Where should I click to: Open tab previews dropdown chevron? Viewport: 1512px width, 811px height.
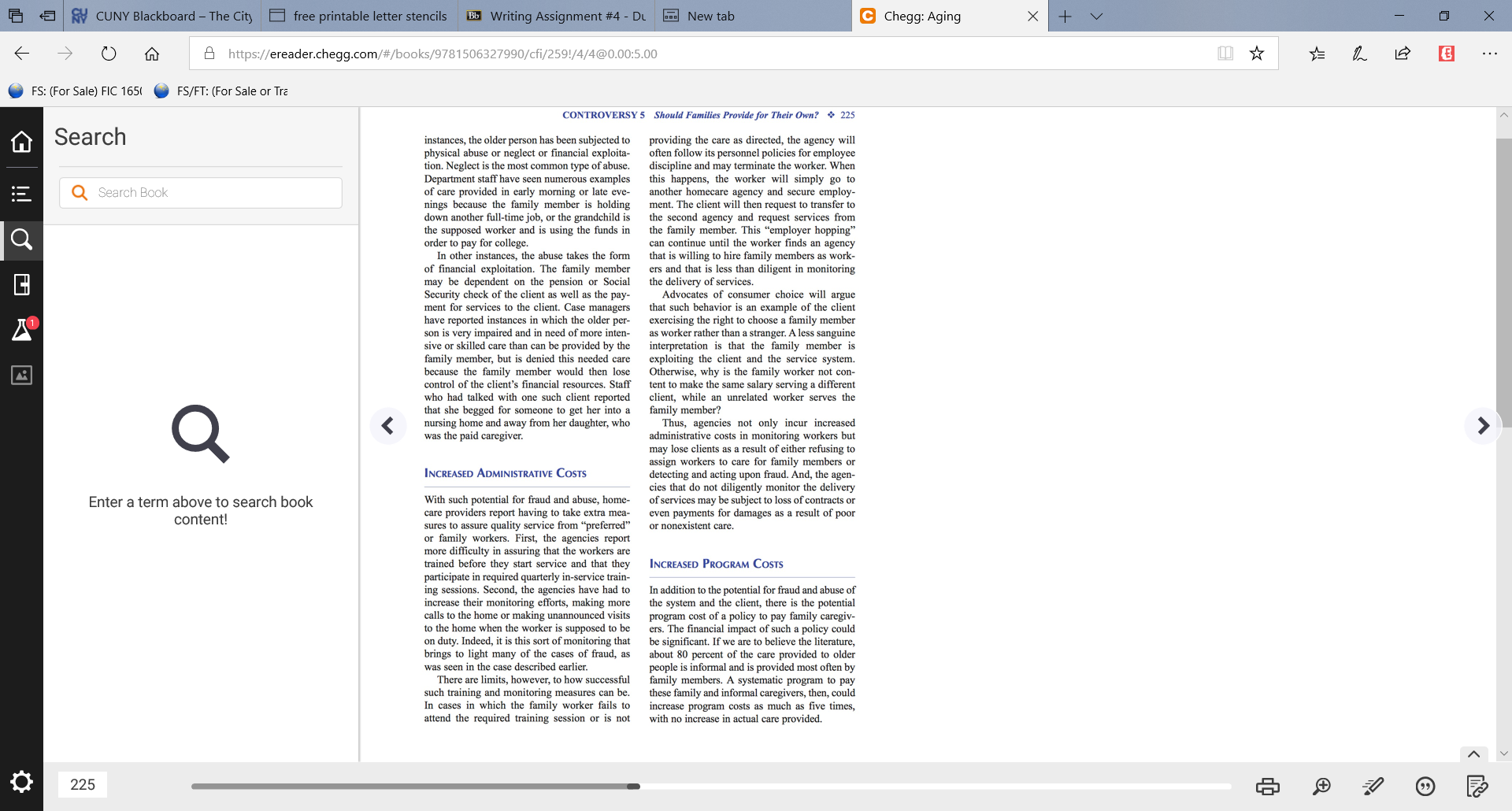click(x=1096, y=16)
